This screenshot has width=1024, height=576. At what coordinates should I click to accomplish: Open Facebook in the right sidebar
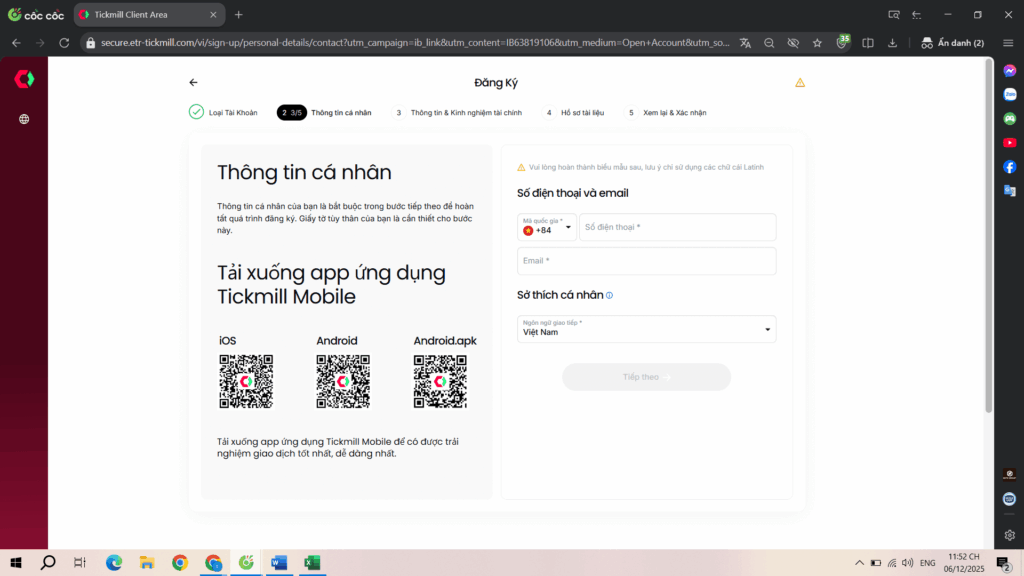(1010, 167)
